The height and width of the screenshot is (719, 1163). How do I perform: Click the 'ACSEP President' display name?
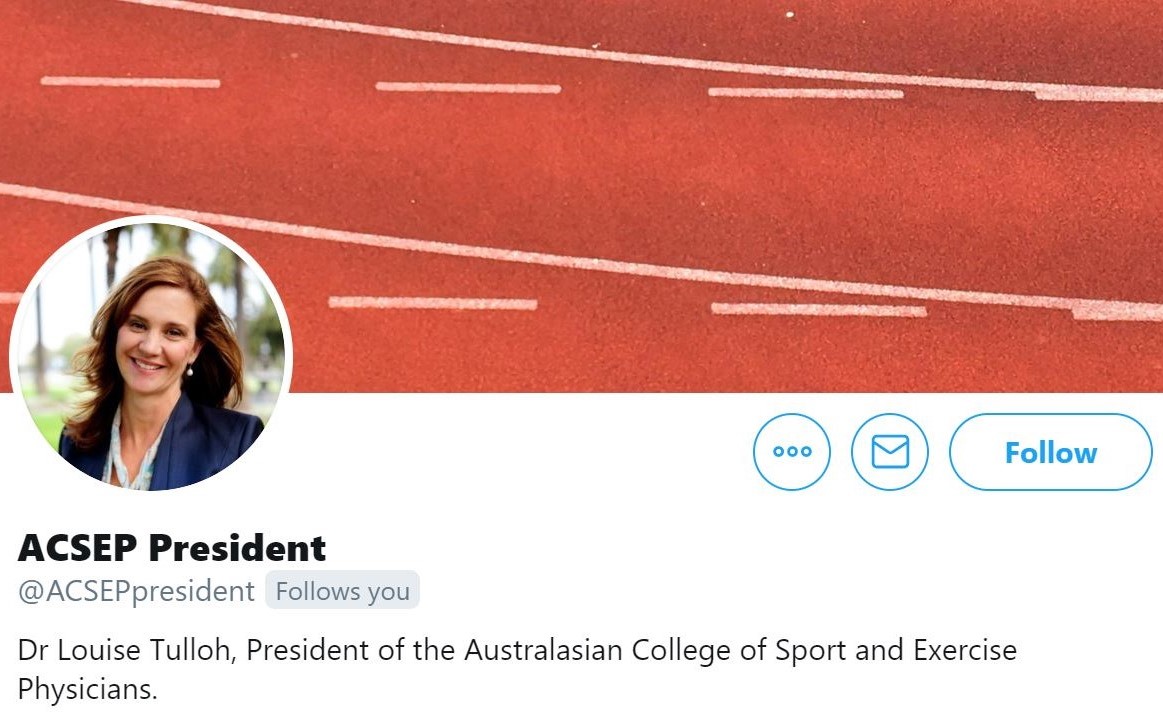(x=172, y=548)
